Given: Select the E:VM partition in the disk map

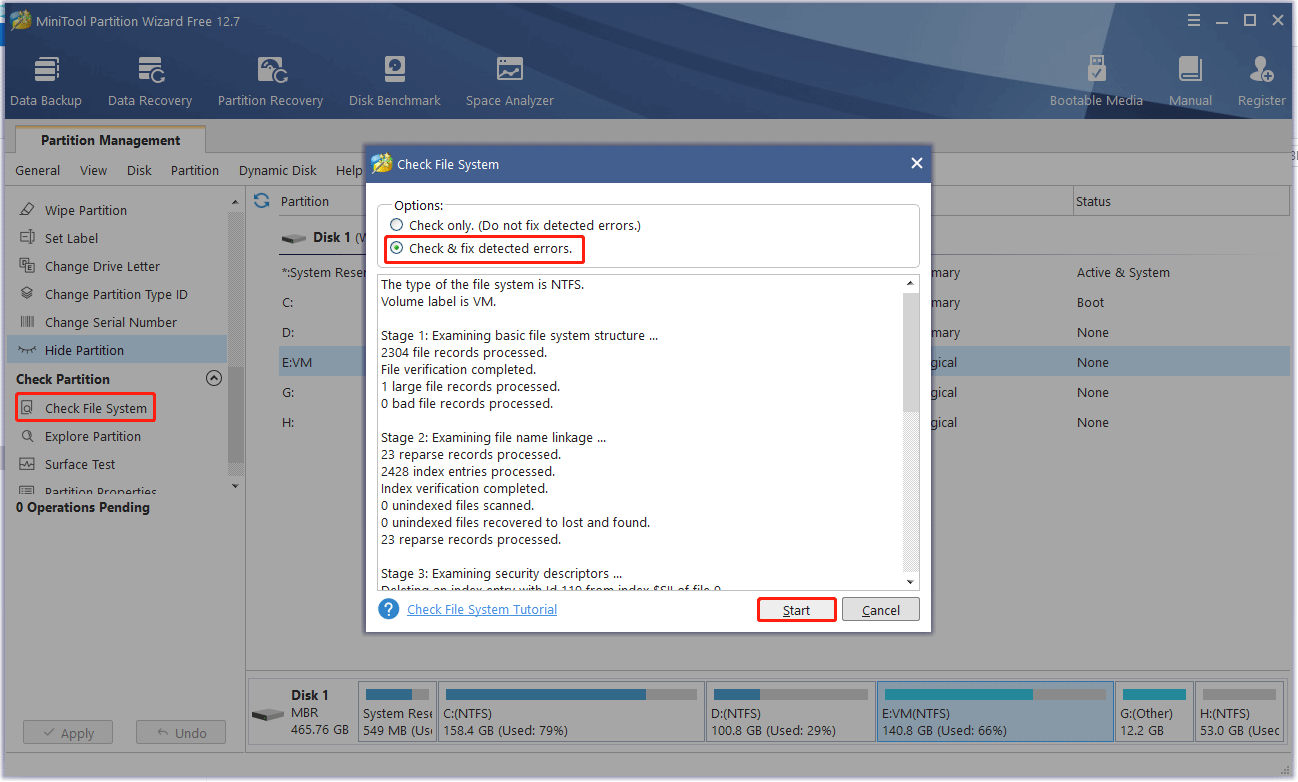Looking at the screenshot, I should 994,710.
